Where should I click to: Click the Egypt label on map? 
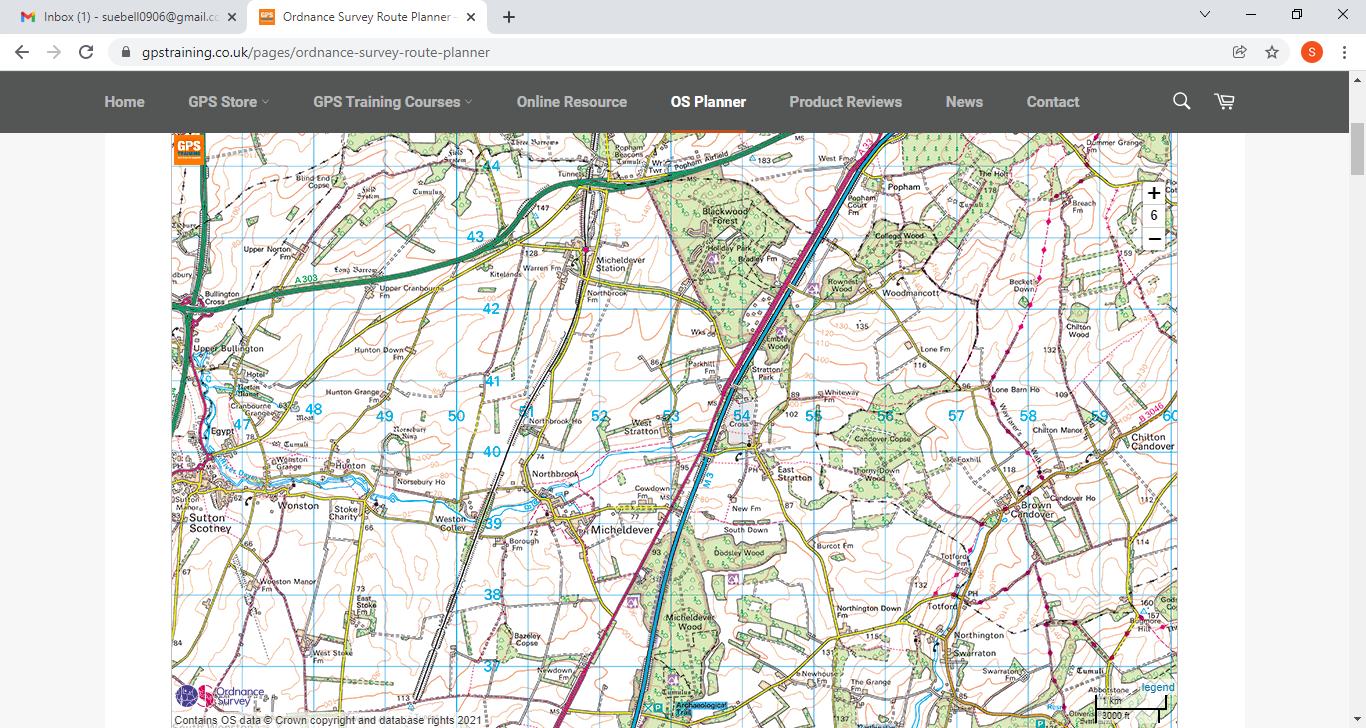(x=221, y=431)
